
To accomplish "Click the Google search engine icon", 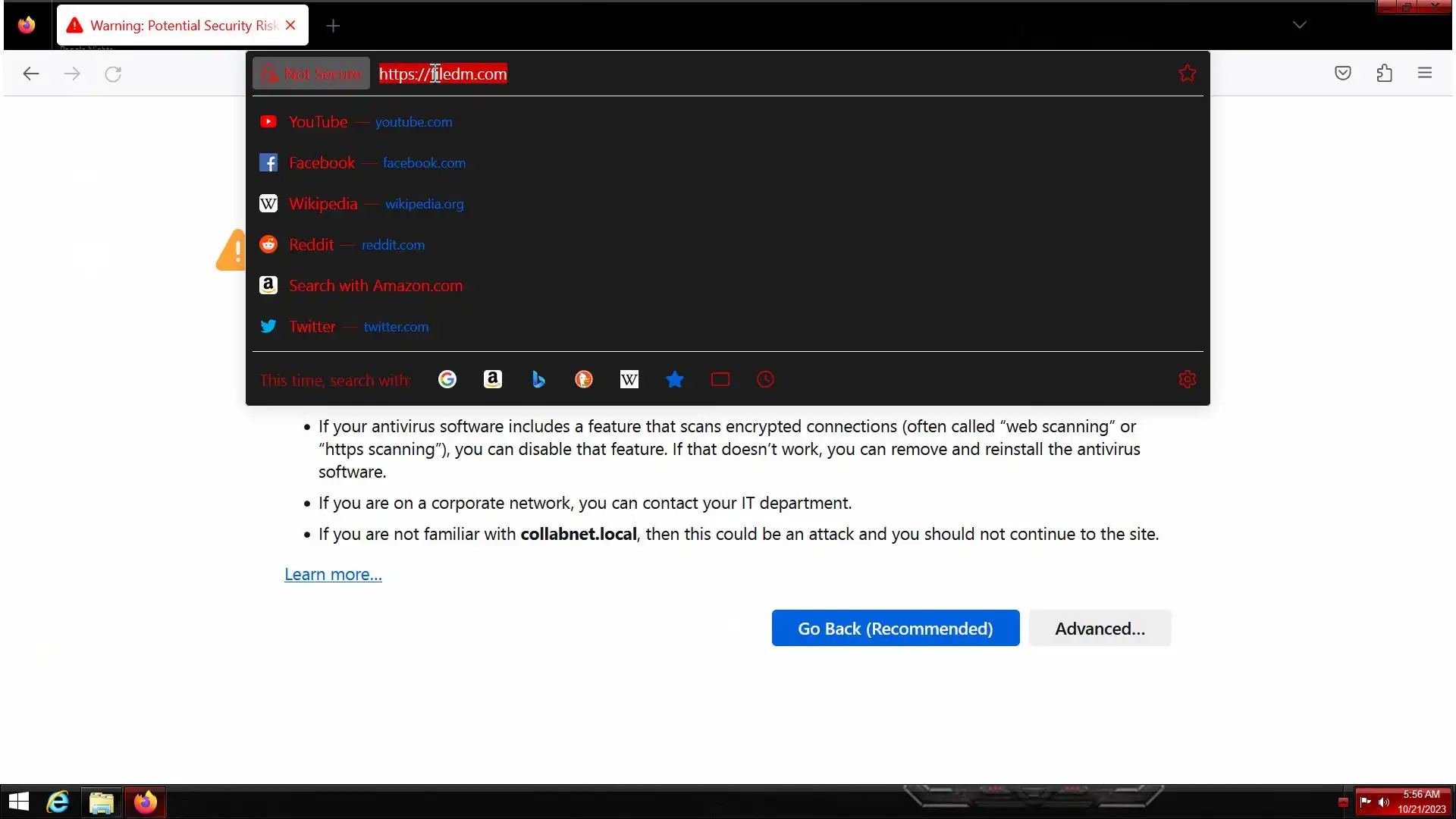I will [x=447, y=379].
